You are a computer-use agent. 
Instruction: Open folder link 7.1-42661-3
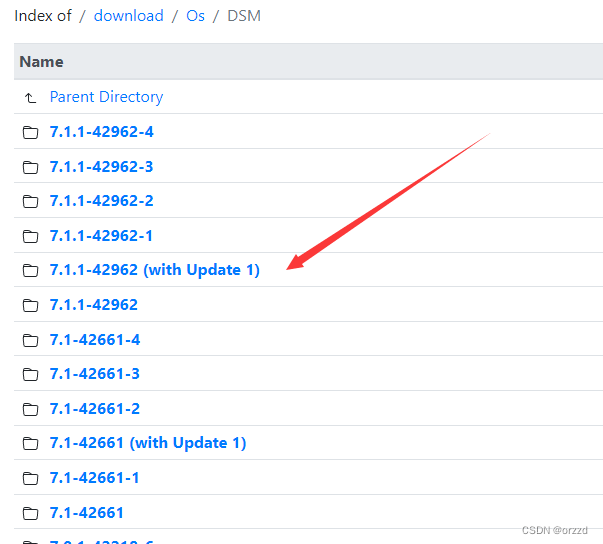click(95, 374)
